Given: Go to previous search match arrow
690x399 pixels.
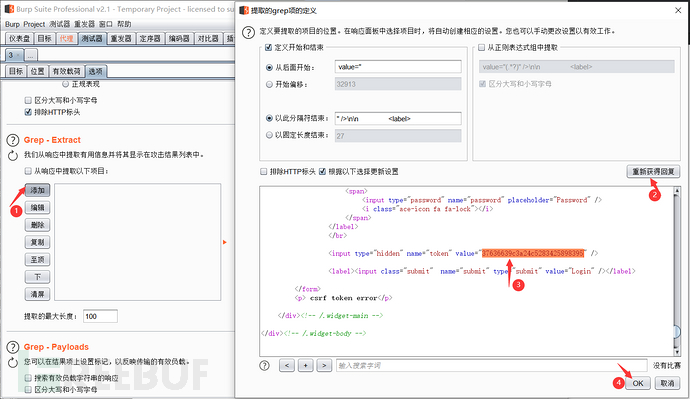Looking at the screenshot, I should point(286,366).
